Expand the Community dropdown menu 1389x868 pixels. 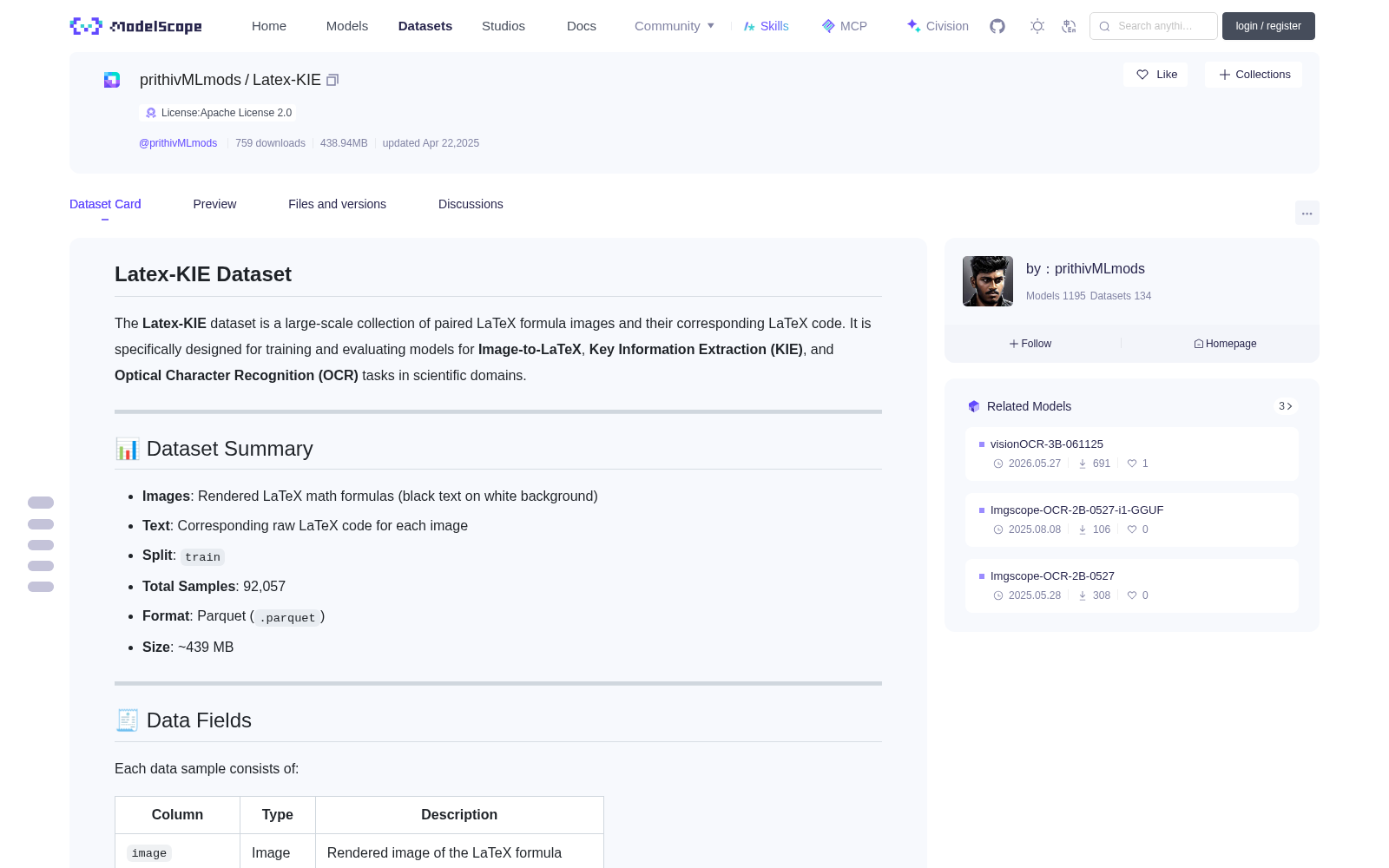tap(675, 26)
